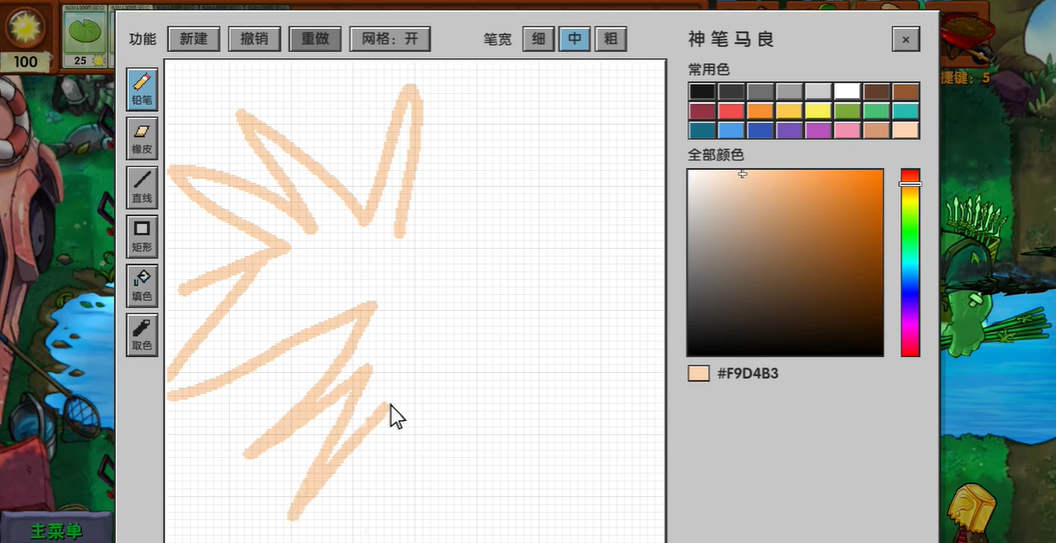Image resolution: width=1056 pixels, height=543 pixels.
Task: Select the eyedropper tool (取色)
Action: pos(142,335)
